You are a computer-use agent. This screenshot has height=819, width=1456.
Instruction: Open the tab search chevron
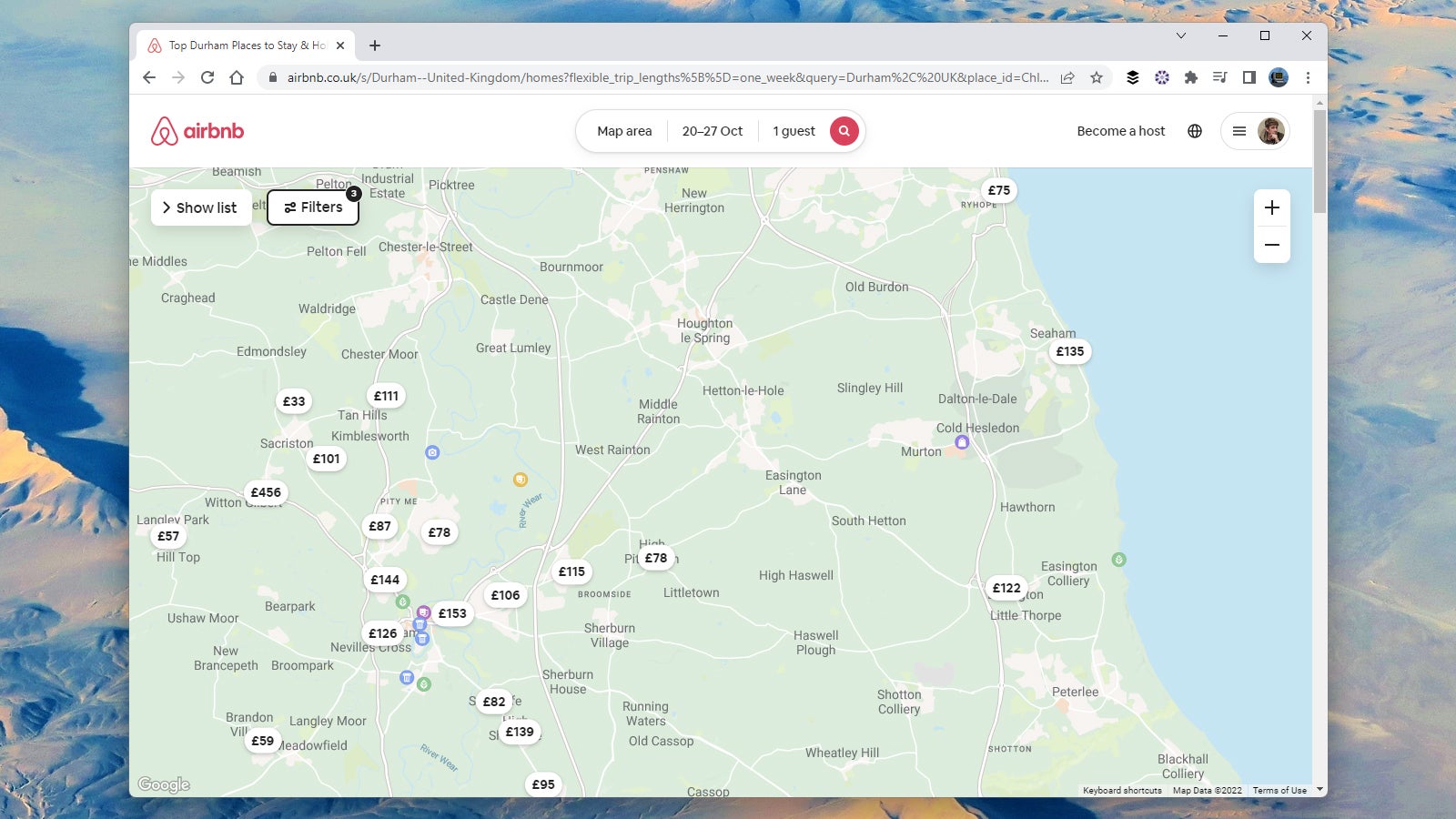pos(1180,35)
